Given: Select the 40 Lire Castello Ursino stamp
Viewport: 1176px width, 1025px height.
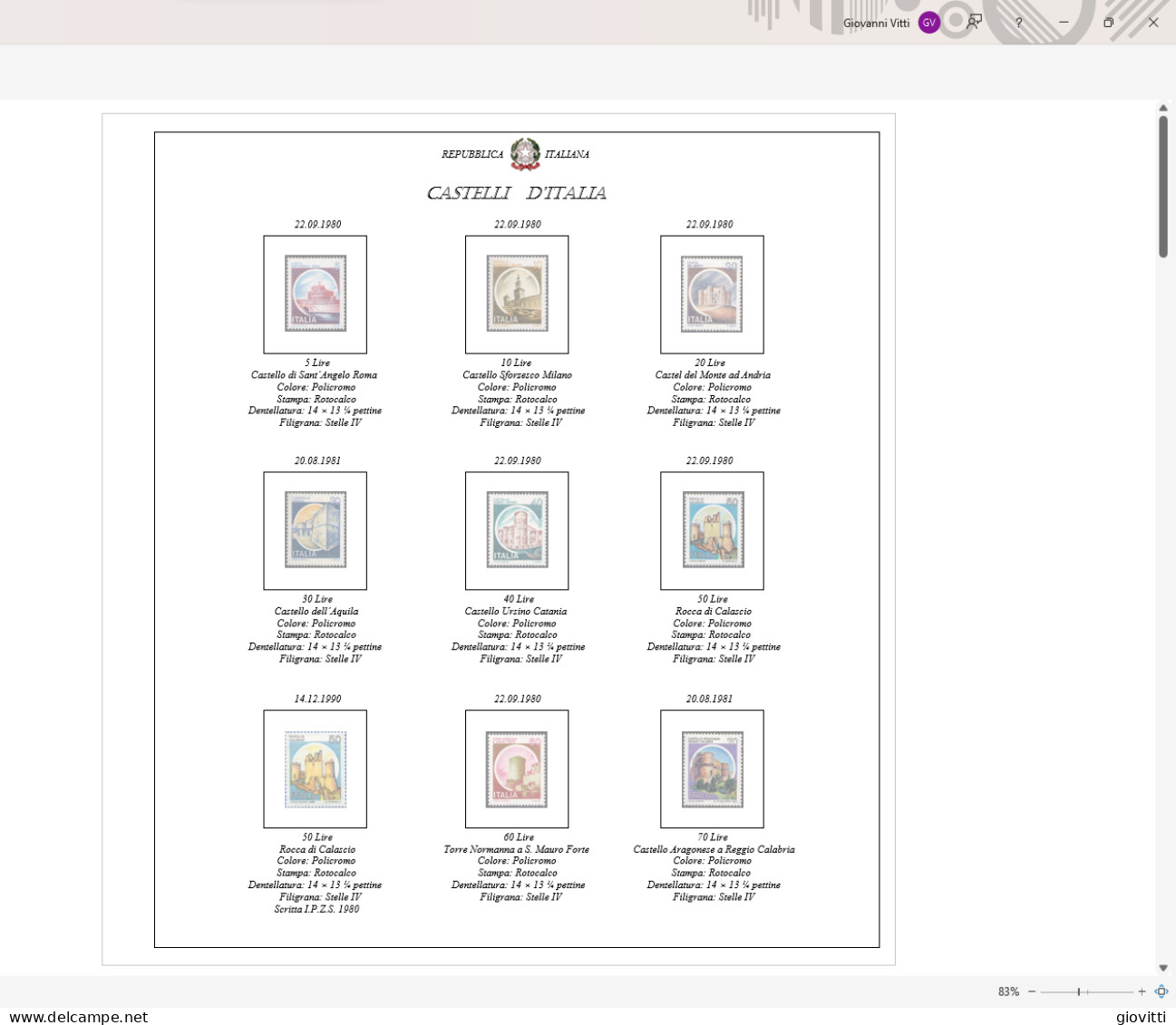Looking at the screenshot, I should [517, 530].
